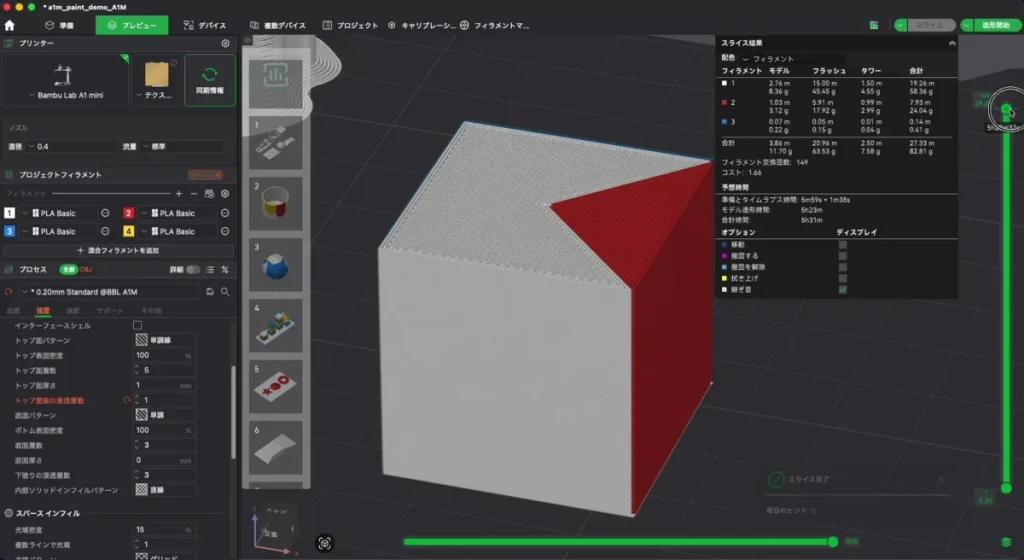Open Calibration (キャリブレーシ...) tab
Image resolution: width=1024 pixels, height=560 pixels.
click(x=422, y=25)
